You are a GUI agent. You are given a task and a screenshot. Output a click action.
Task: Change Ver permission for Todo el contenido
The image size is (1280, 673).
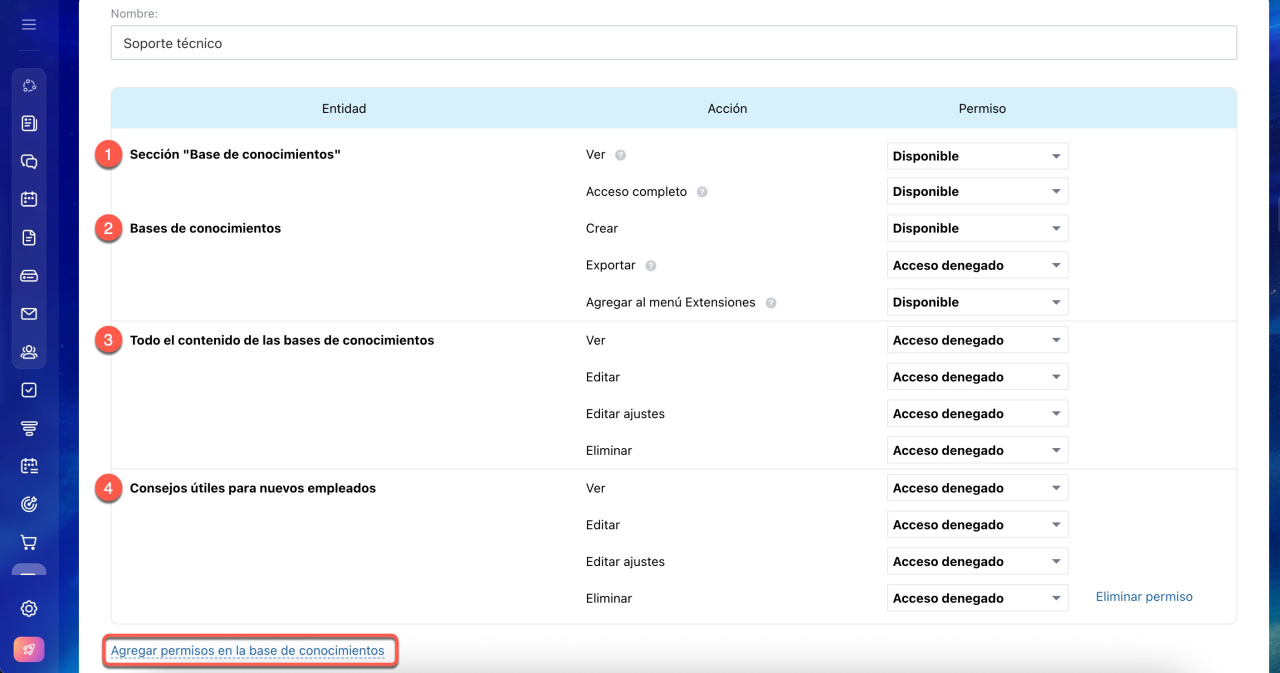[977, 340]
